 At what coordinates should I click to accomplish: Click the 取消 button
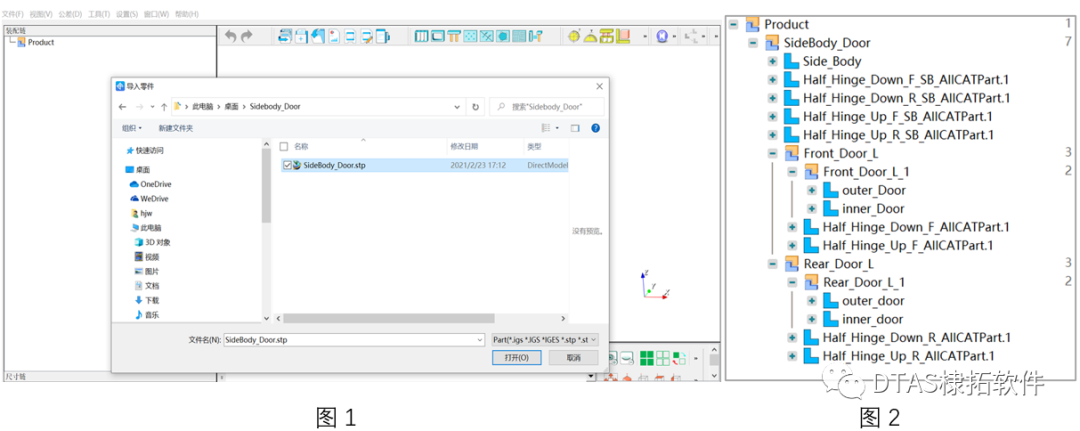coord(573,358)
